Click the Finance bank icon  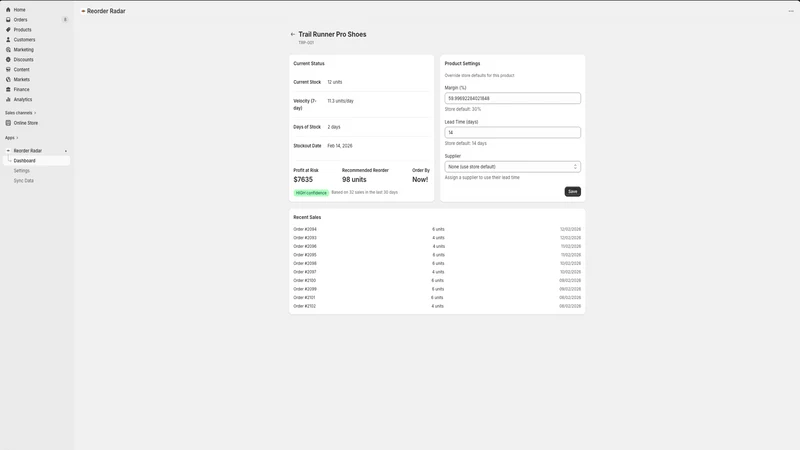8,89
